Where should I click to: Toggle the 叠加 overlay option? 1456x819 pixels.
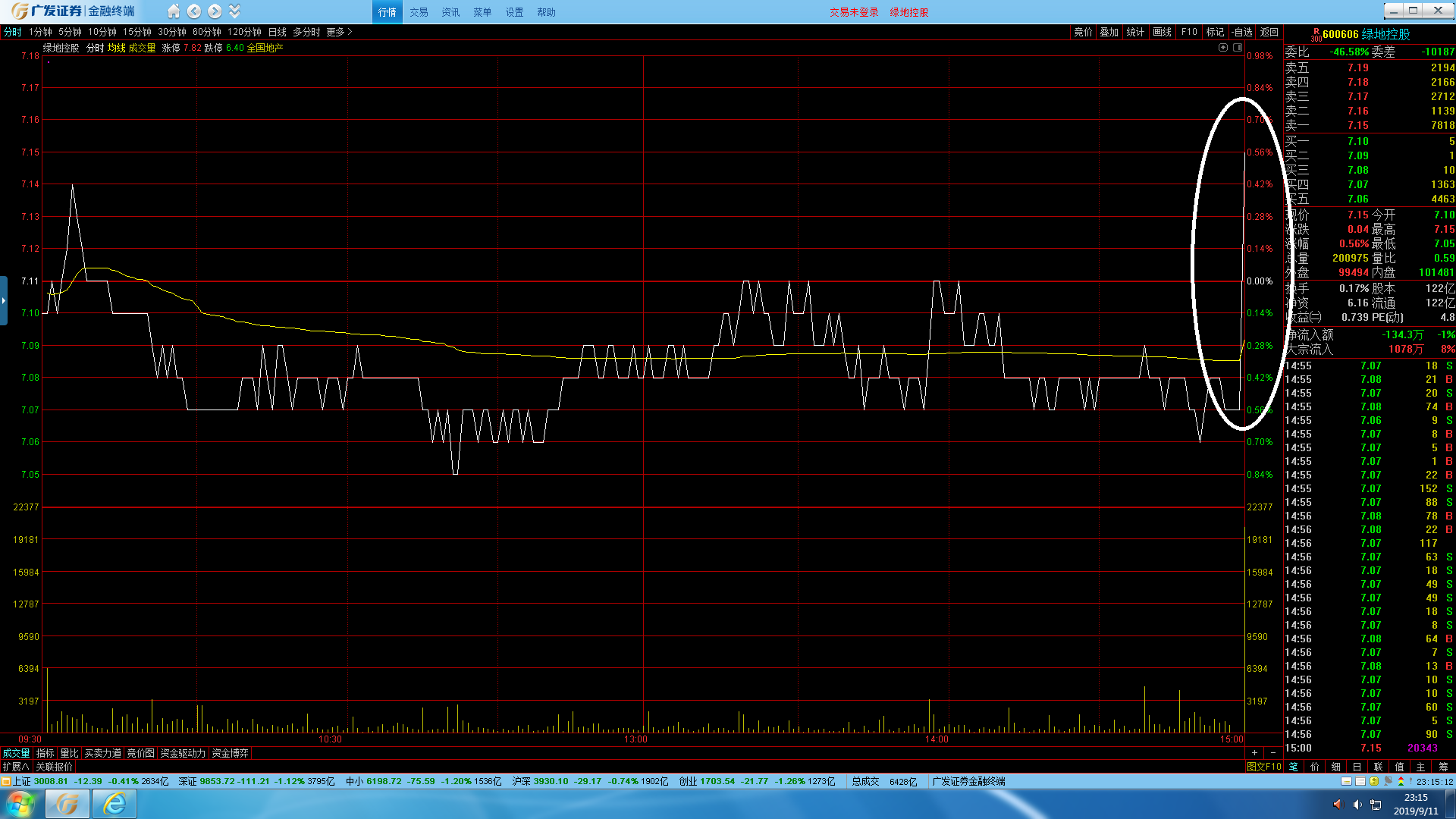1109,32
